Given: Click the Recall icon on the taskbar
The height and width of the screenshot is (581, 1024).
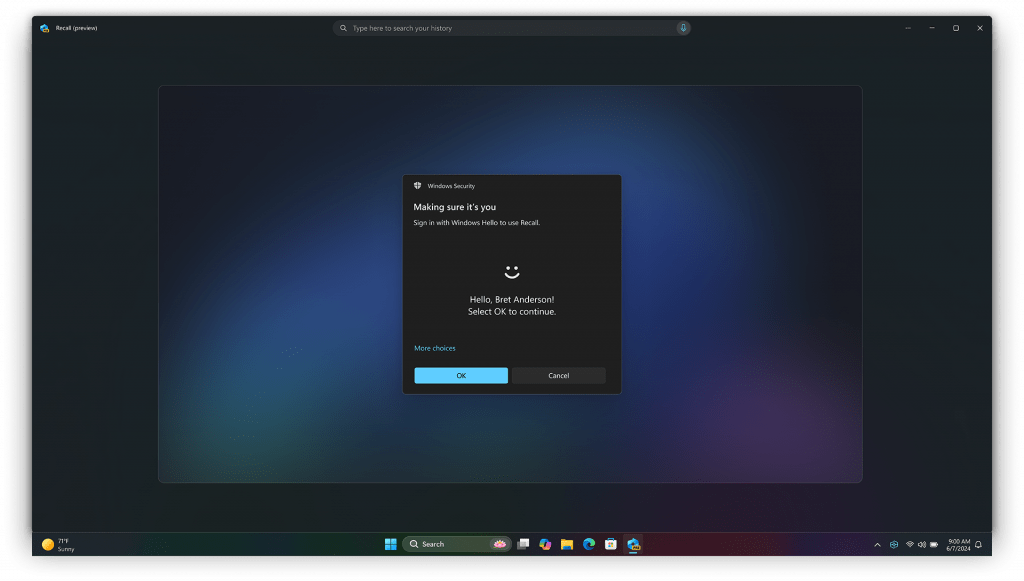Looking at the screenshot, I should pos(633,544).
